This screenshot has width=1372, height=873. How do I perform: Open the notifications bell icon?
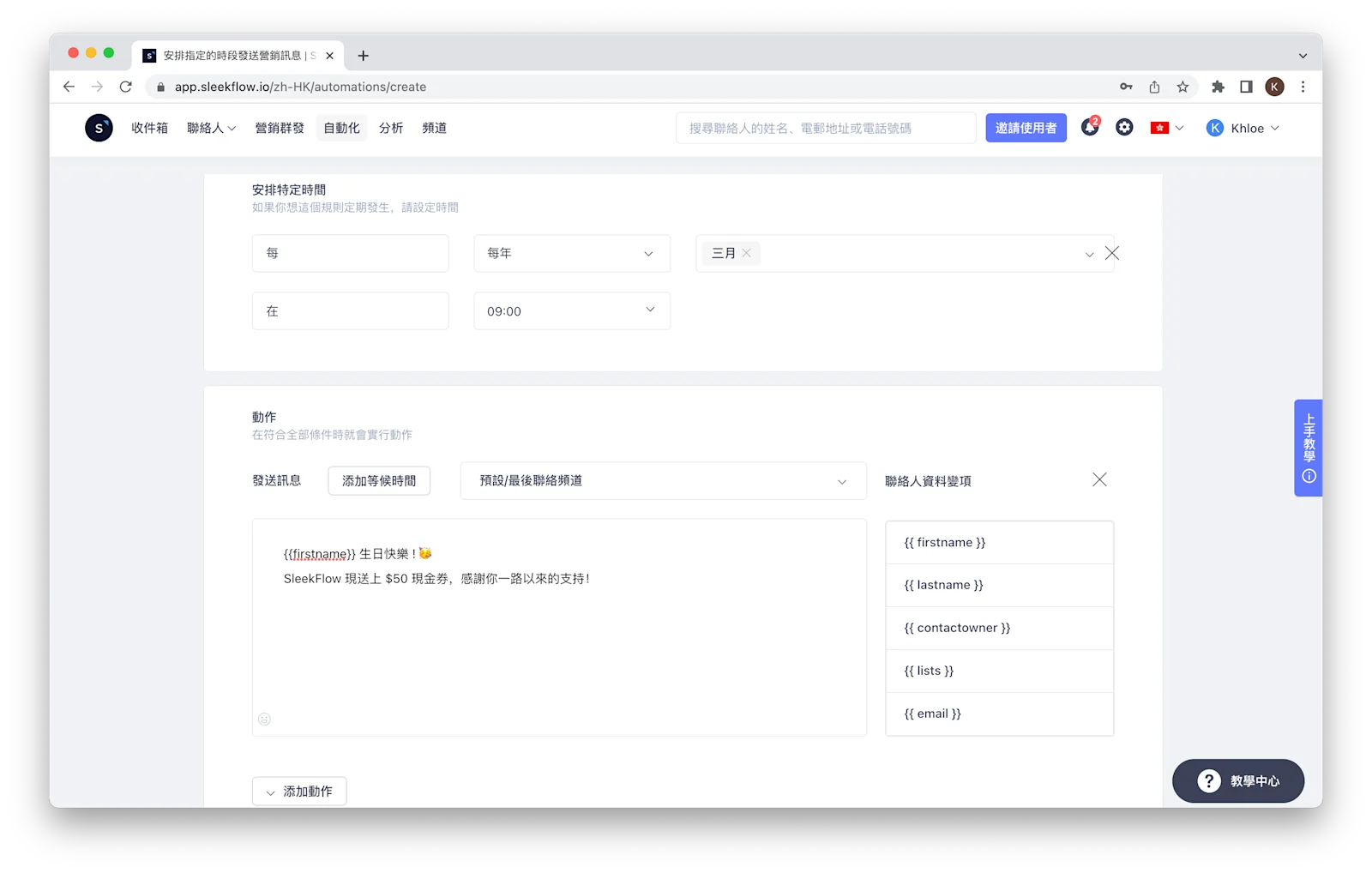(x=1090, y=127)
